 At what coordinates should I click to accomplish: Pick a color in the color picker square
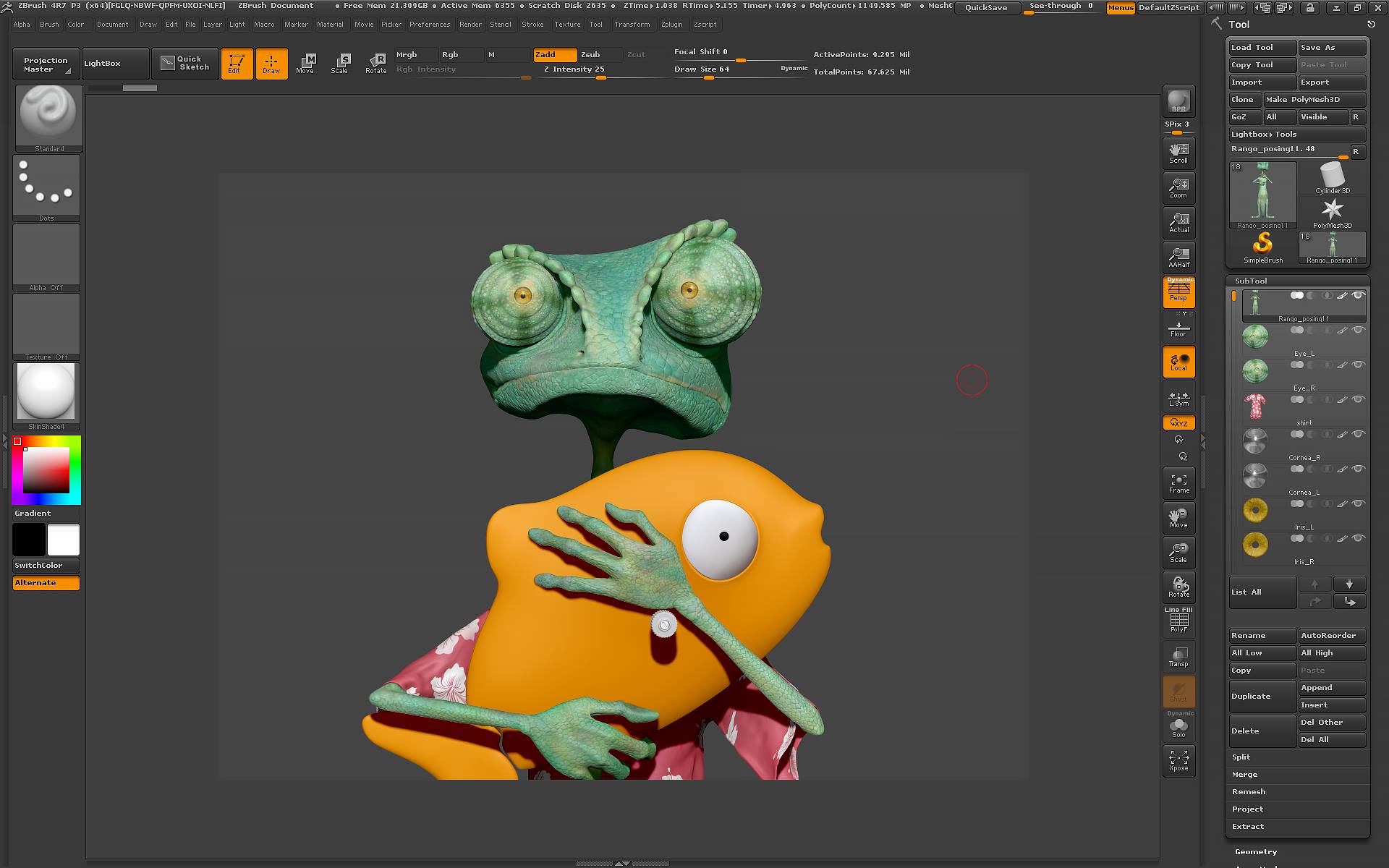pyautogui.click(x=46, y=470)
